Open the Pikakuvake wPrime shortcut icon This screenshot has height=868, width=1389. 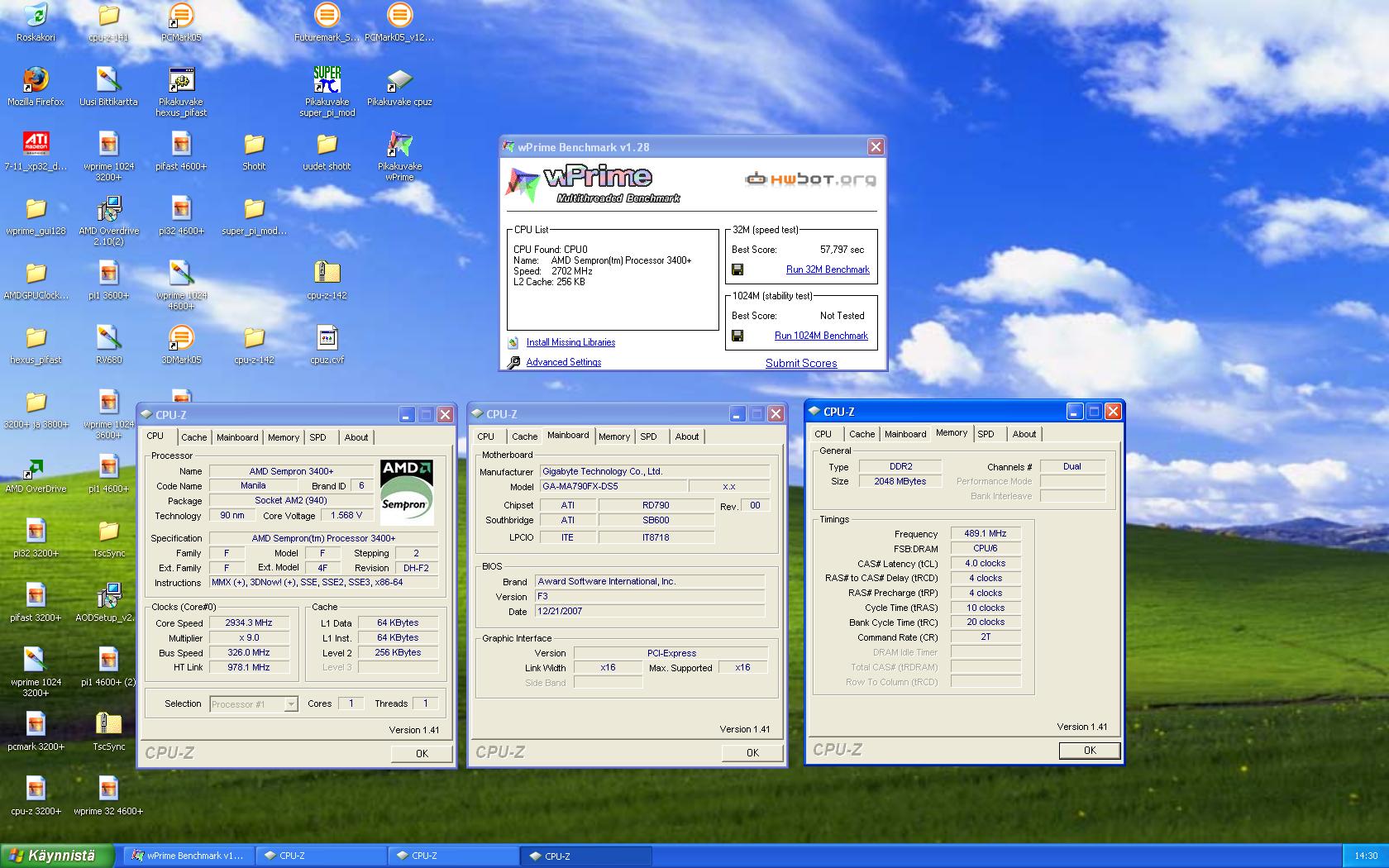point(399,145)
